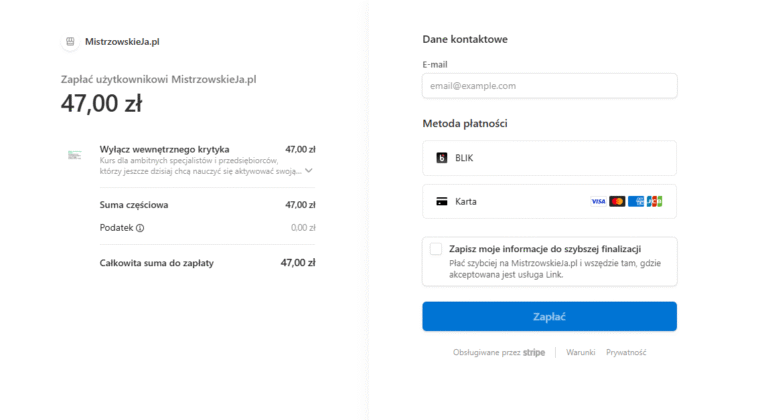The image size is (768, 420).
Task: Open the Warunki terms link
Action: [x=581, y=352]
